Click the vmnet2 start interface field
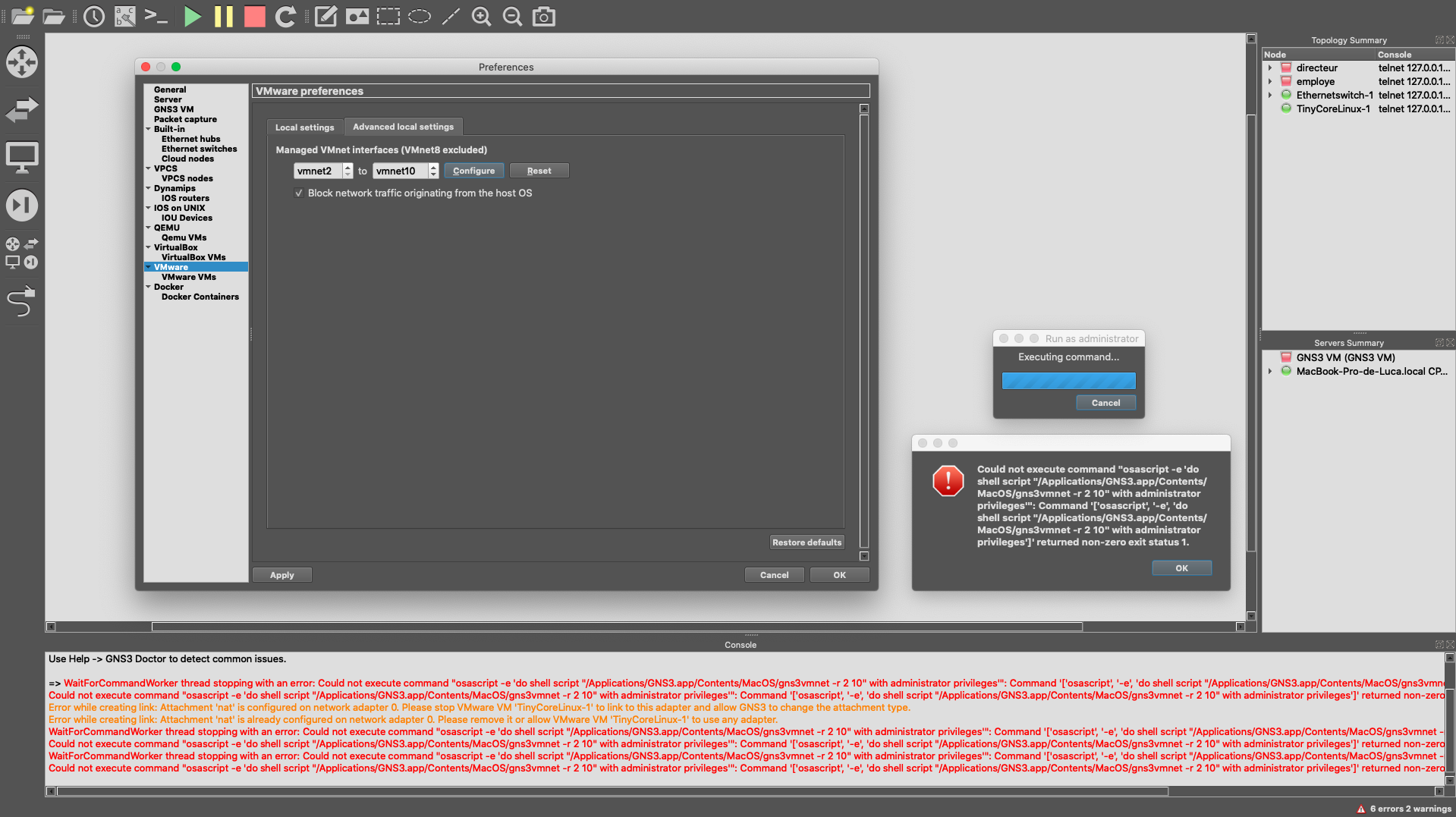 click(x=318, y=171)
